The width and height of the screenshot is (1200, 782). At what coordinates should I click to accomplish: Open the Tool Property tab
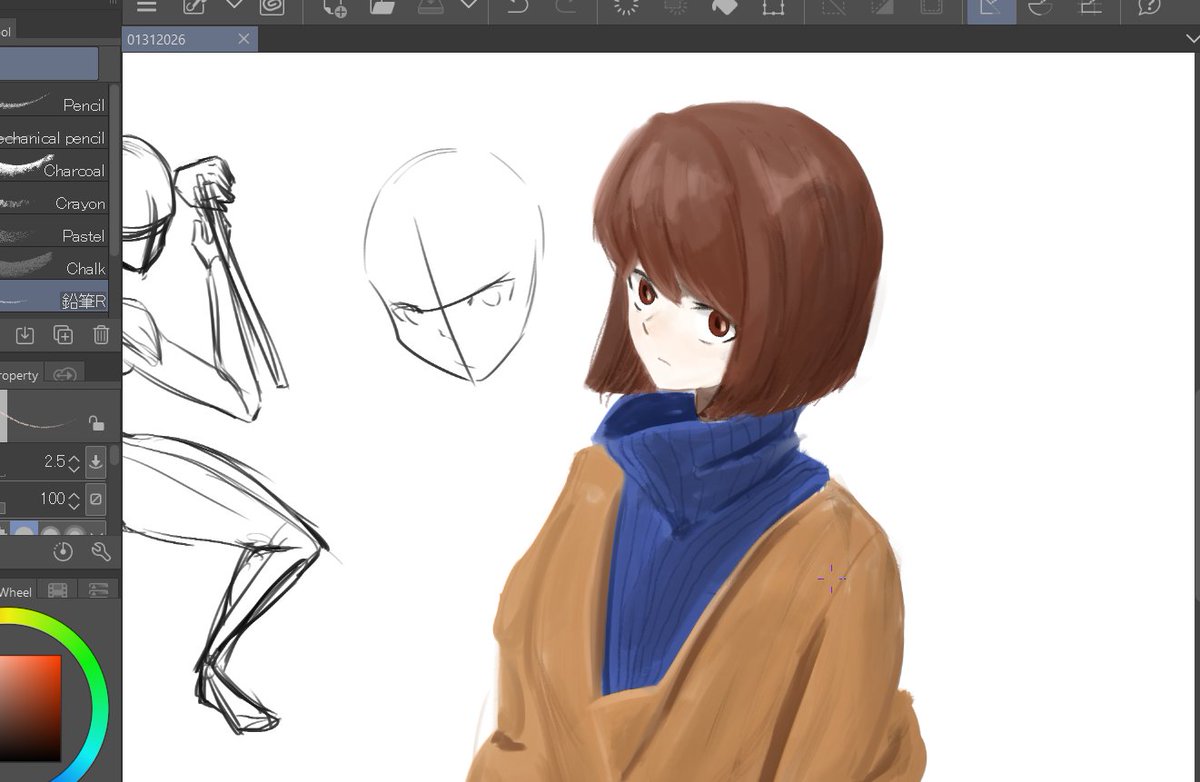click(x=20, y=375)
